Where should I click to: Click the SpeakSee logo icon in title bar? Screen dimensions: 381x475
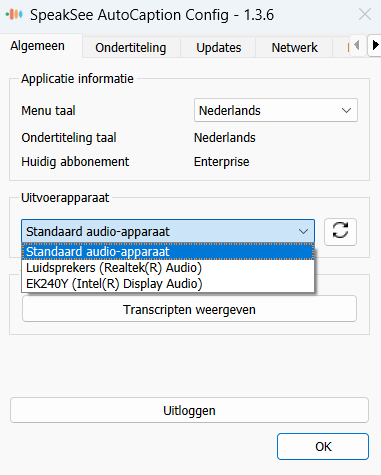coord(14,14)
